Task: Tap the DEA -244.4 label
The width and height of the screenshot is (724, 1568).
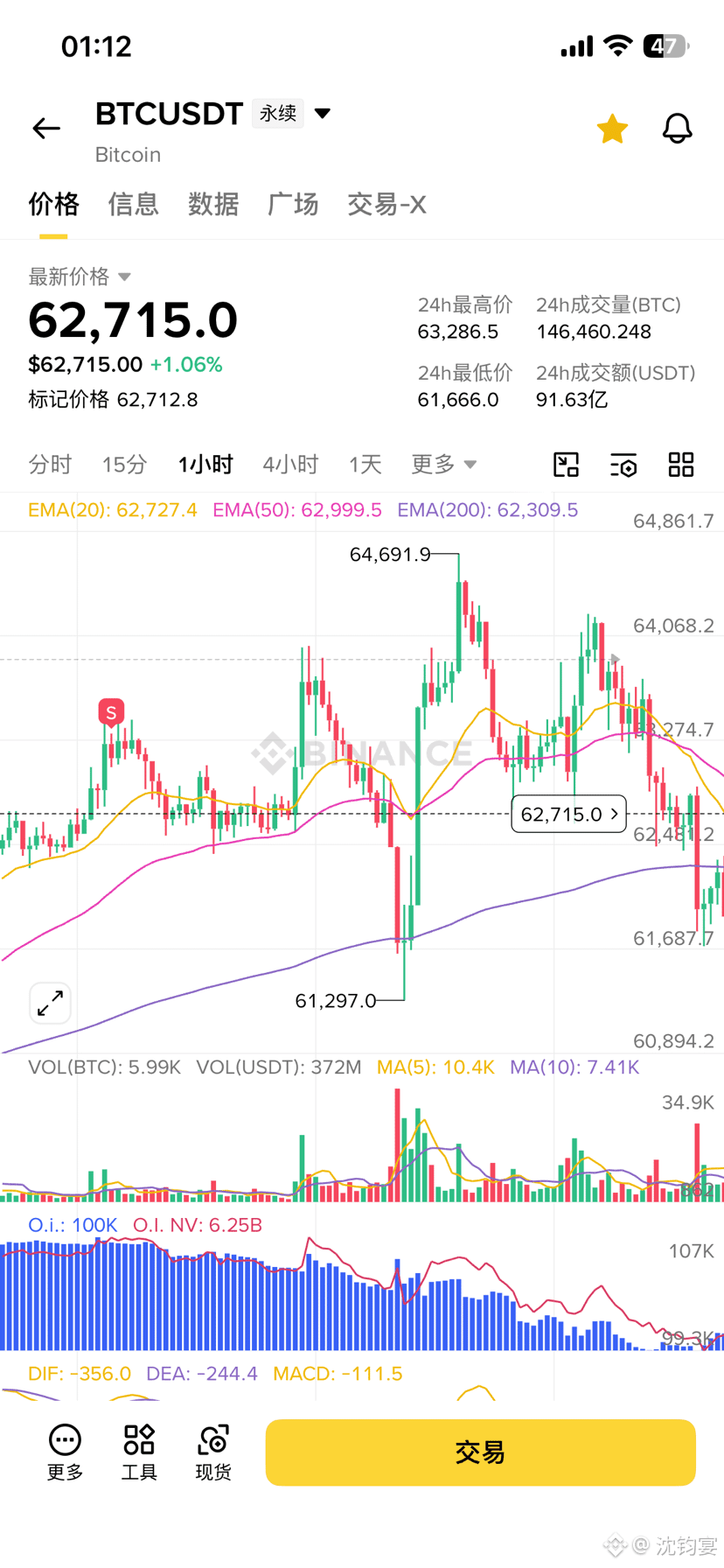Action: tap(202, 1374)
